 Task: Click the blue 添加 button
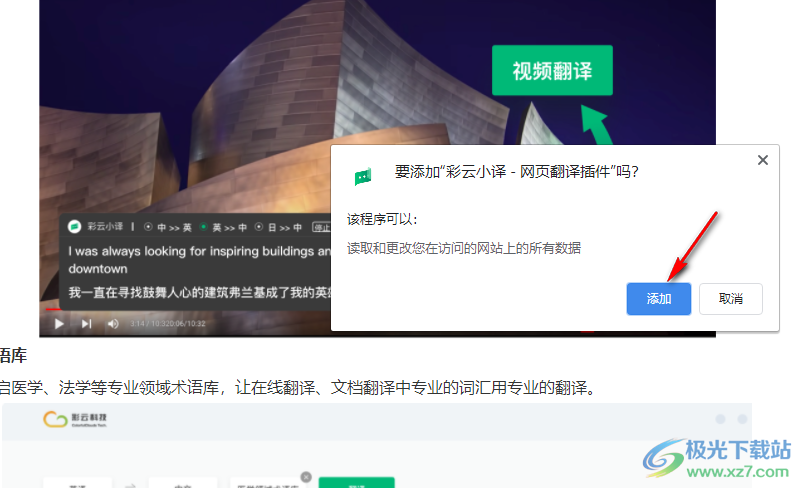tap(658, 299)
